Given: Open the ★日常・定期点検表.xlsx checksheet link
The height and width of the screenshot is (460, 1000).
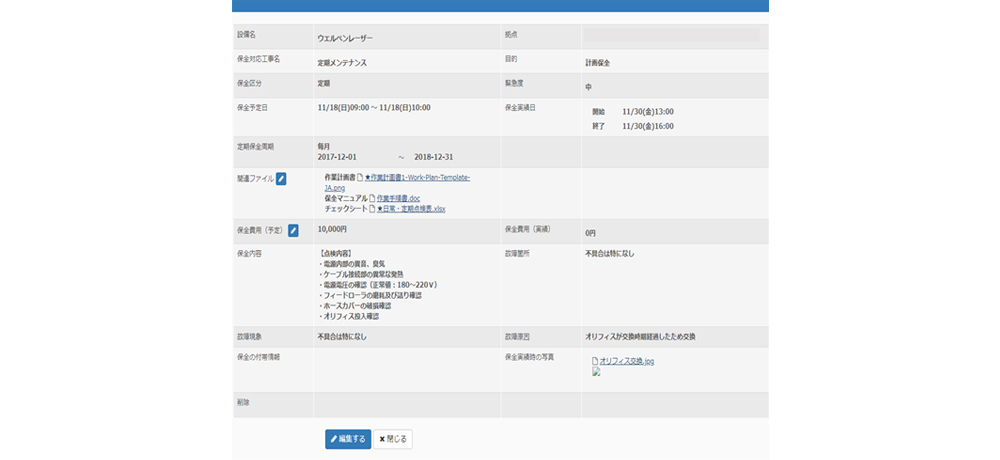Looking at the screenshot, I should (x=411, y=209).
